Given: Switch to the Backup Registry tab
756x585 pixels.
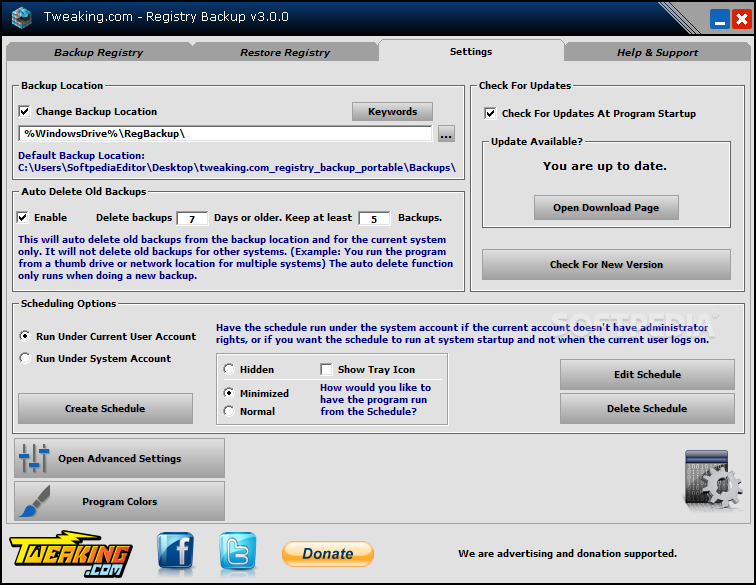Looking at the screenshot, I should point(98,52).
